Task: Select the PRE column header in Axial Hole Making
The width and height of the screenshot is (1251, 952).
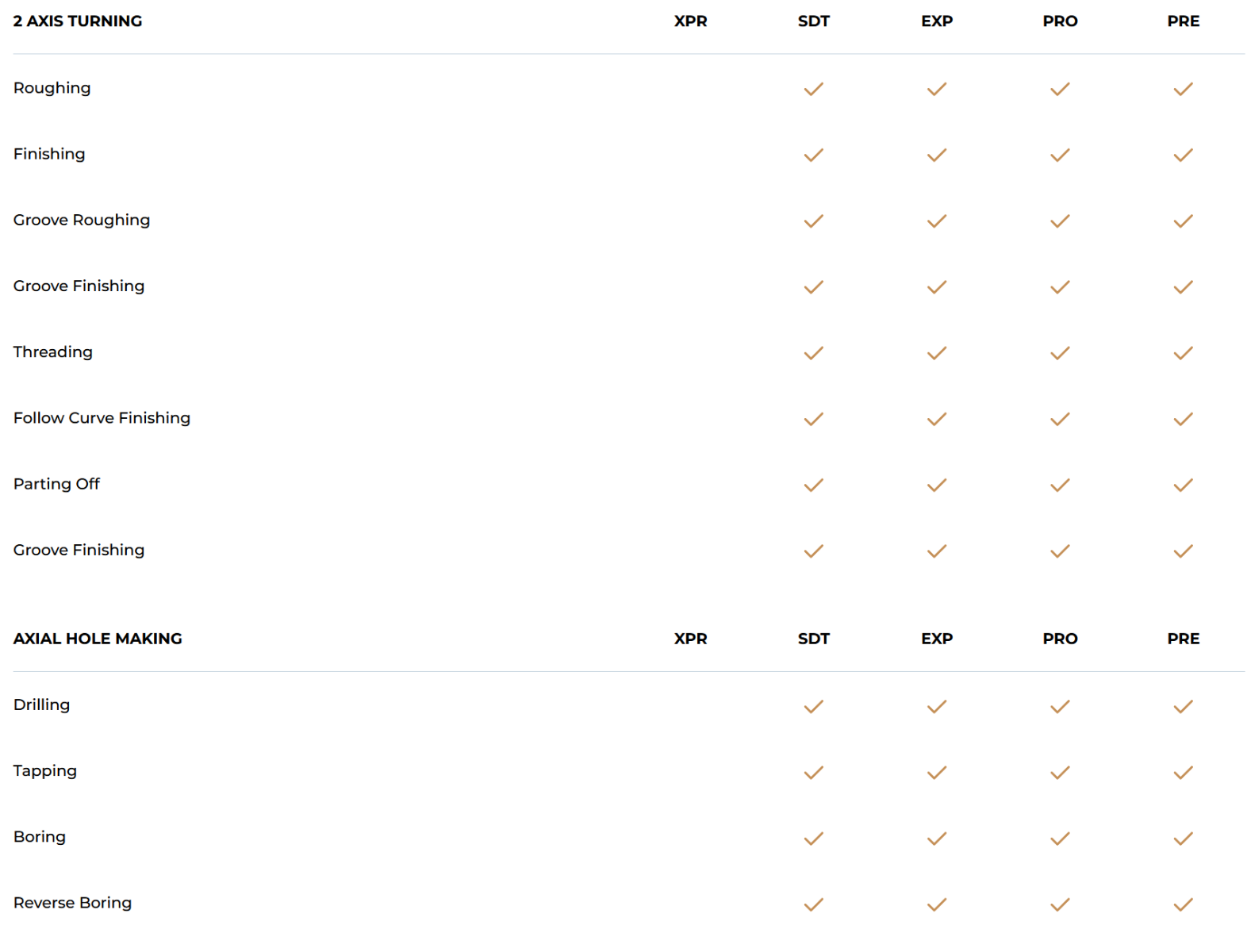Action: click(1183, 639)
